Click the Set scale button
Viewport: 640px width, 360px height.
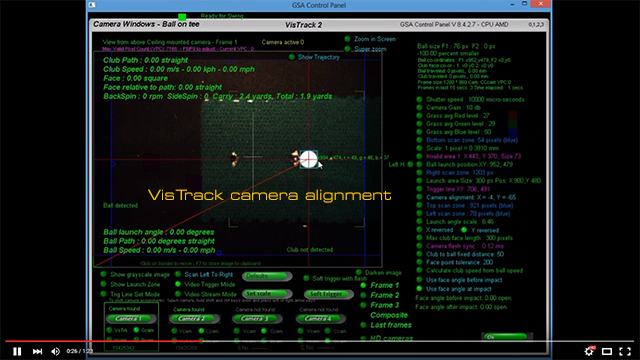(267, 294)
